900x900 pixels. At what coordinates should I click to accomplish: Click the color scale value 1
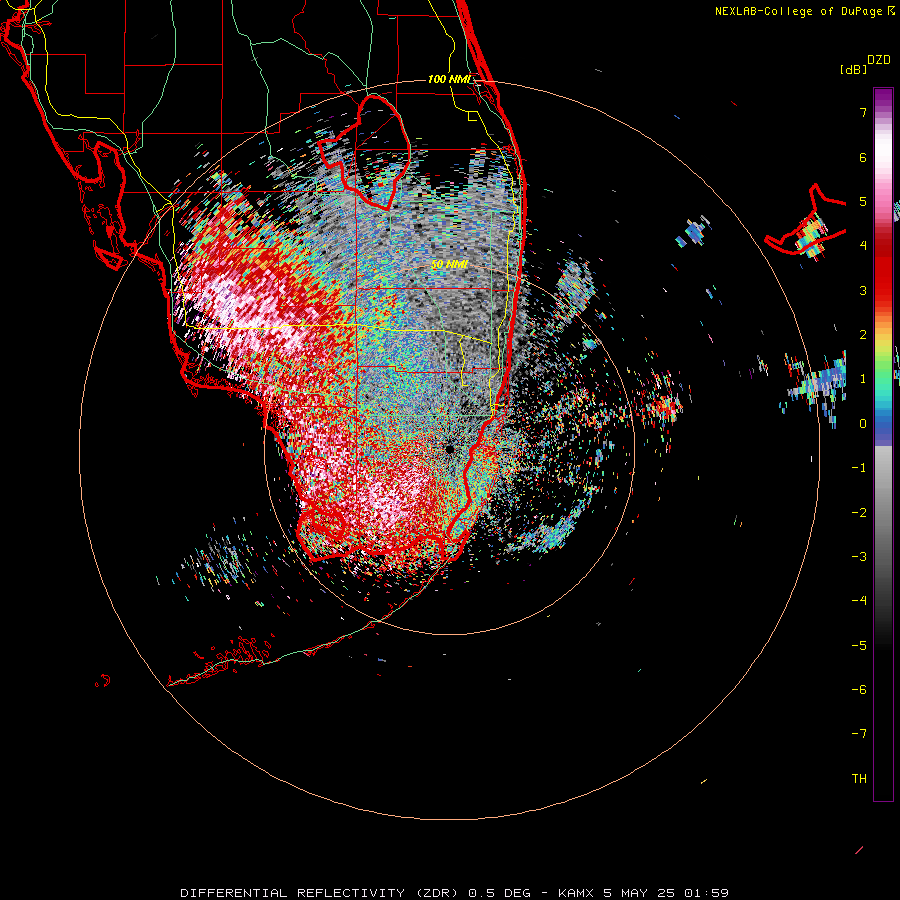[863, 379]
